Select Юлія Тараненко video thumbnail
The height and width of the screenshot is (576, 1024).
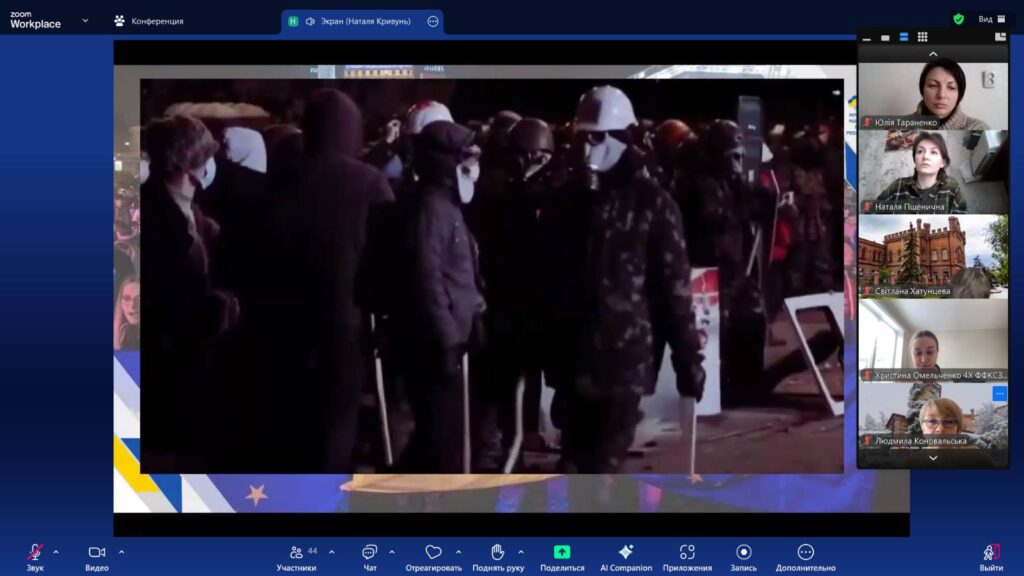(932, 92)
